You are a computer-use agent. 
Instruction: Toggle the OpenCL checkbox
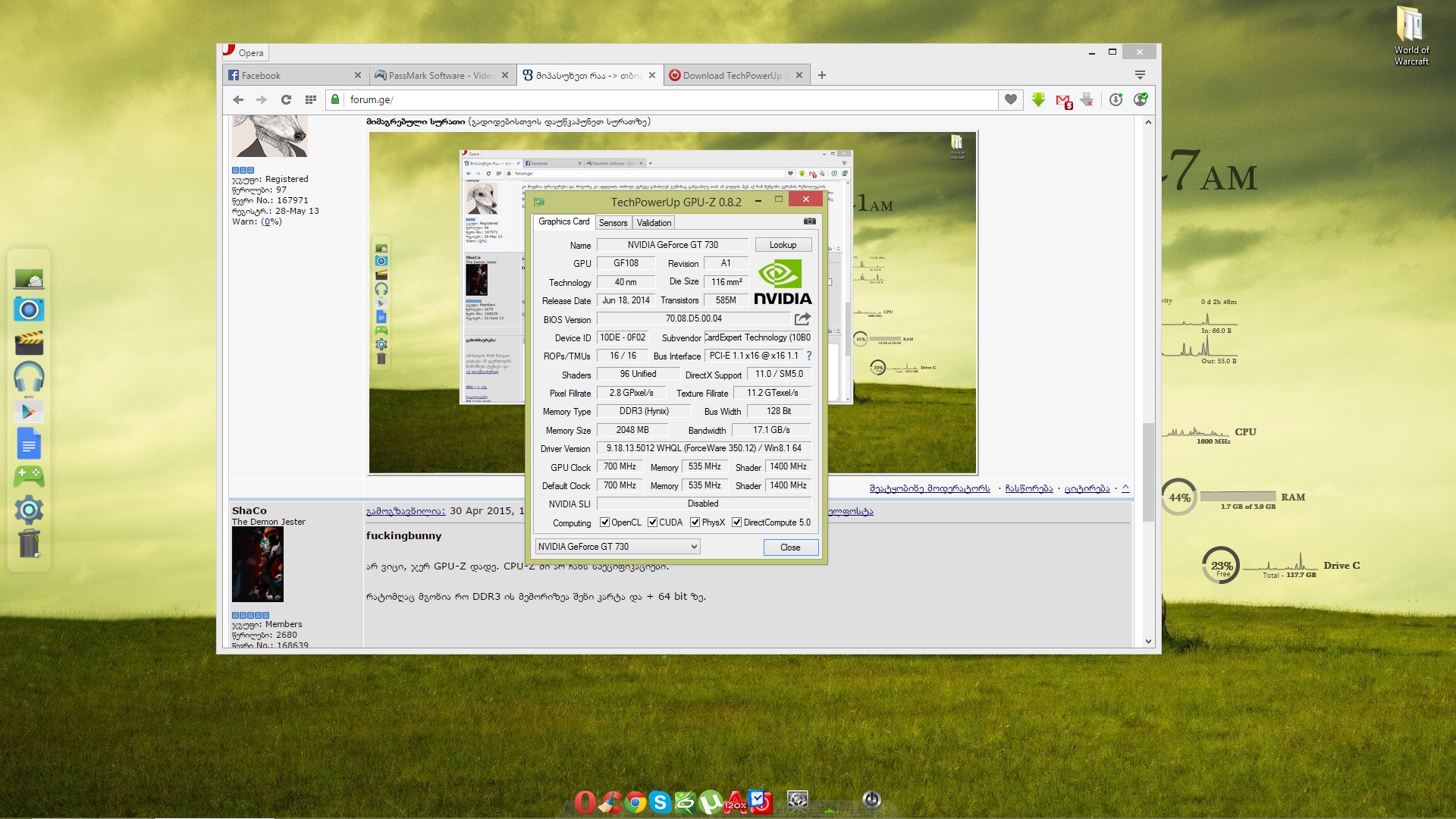604,522
